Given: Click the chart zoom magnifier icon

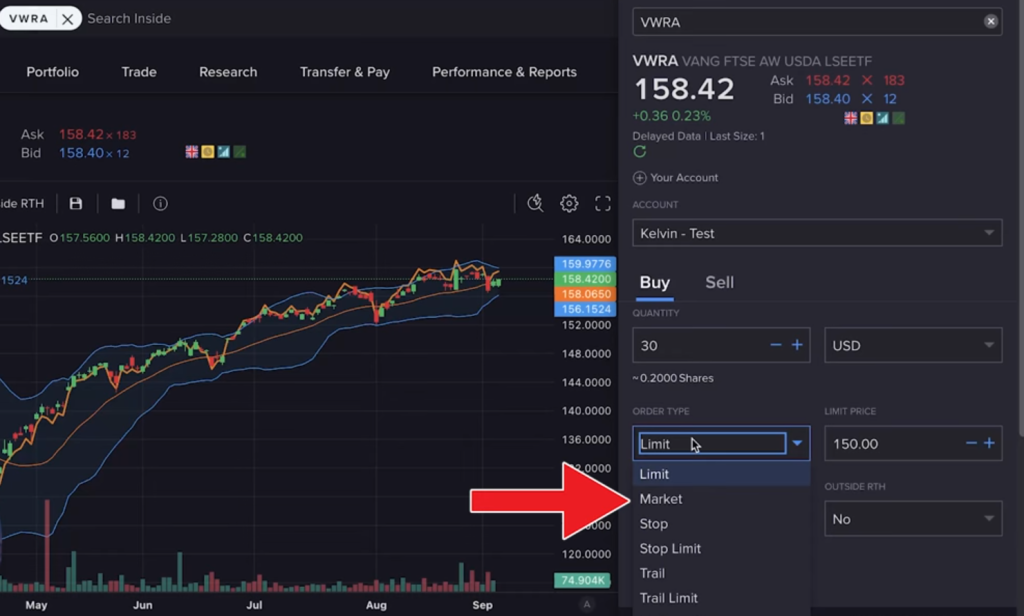Looking at the screenshot, I should click(x=536, y=203).
